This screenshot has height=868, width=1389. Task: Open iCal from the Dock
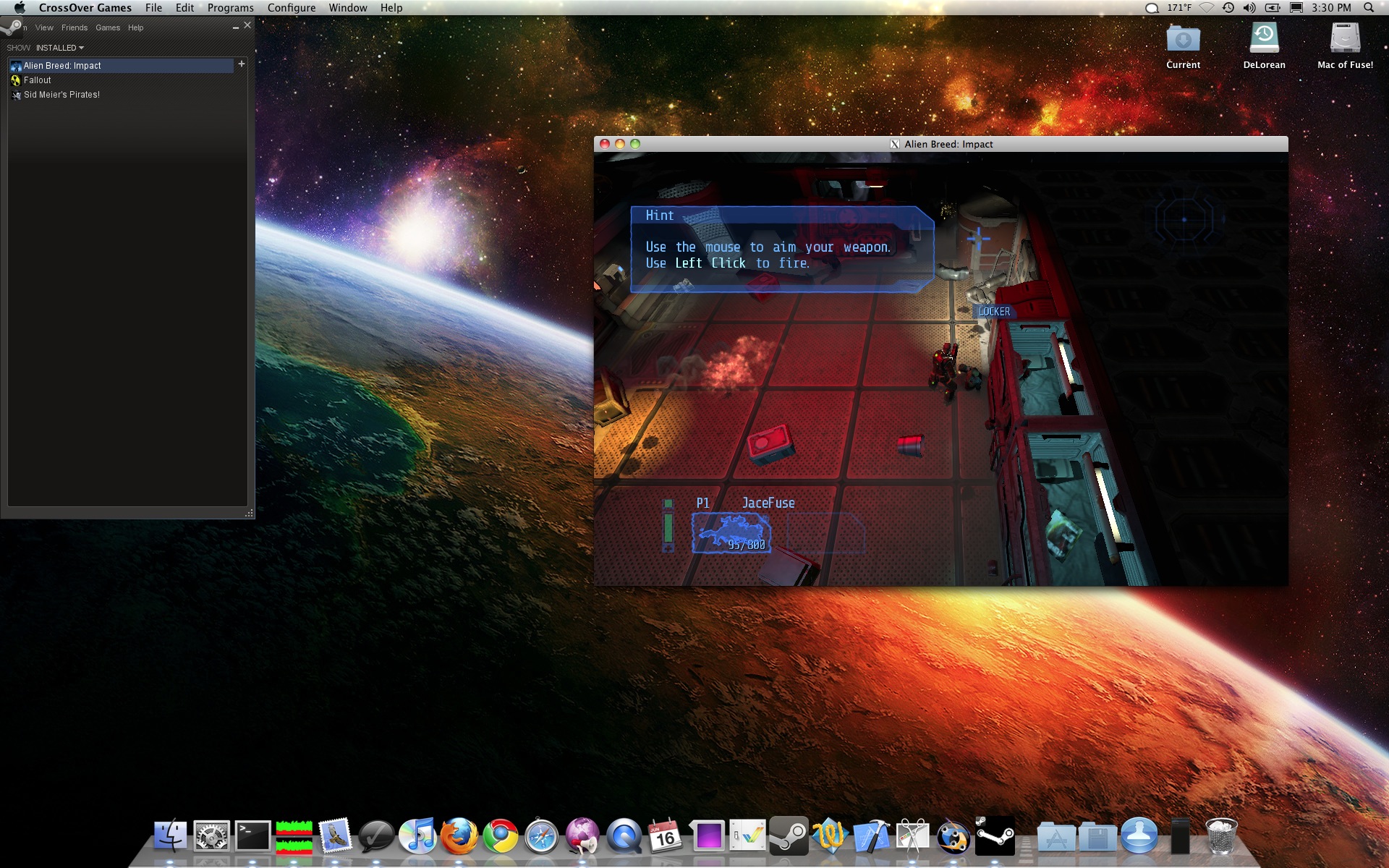665,836
